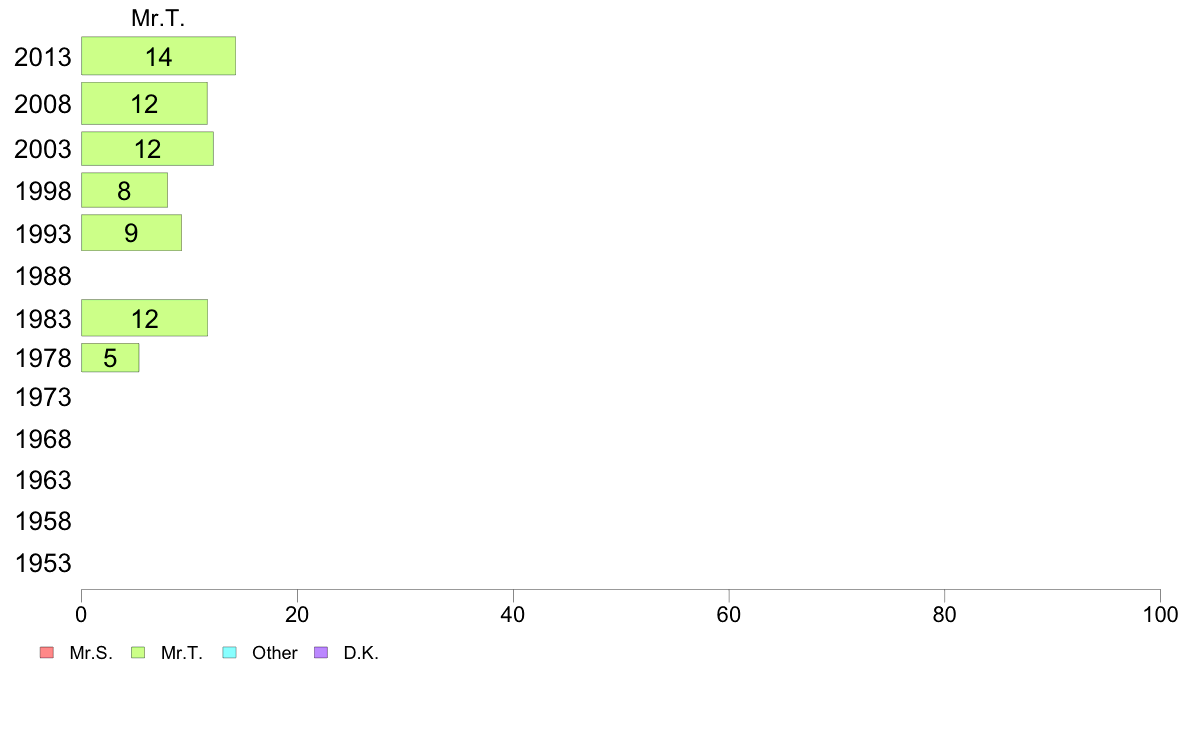Click the 60 axis tick label
Image resolution: width=1188 pixels, height=736 pixels.
click(x=729, y=614)
